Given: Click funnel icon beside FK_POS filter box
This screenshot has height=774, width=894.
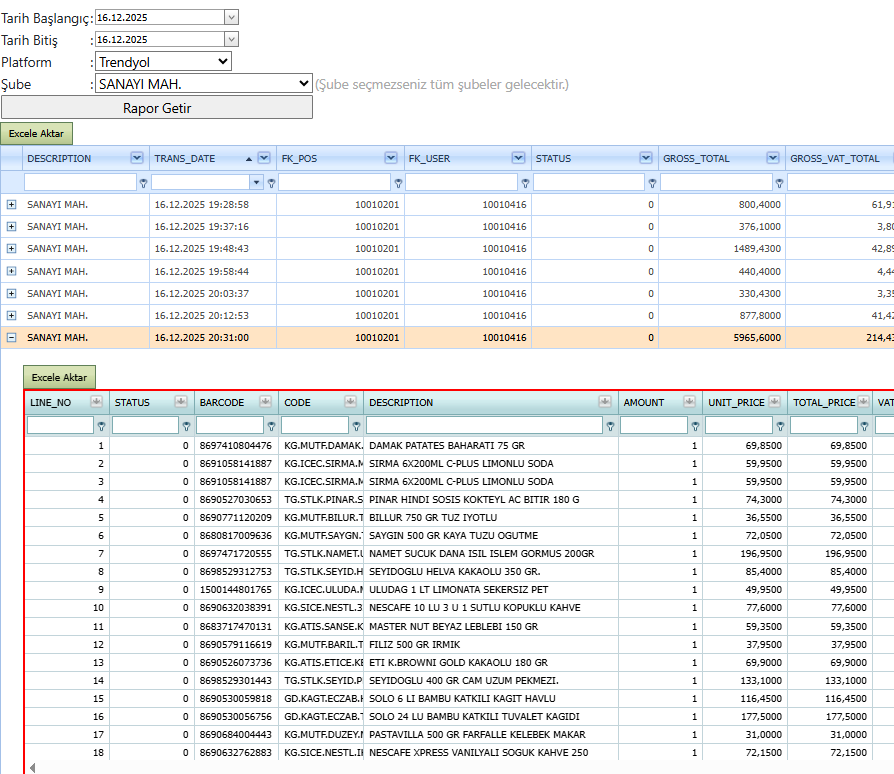Looking at the screenshot, I should 398,183.
